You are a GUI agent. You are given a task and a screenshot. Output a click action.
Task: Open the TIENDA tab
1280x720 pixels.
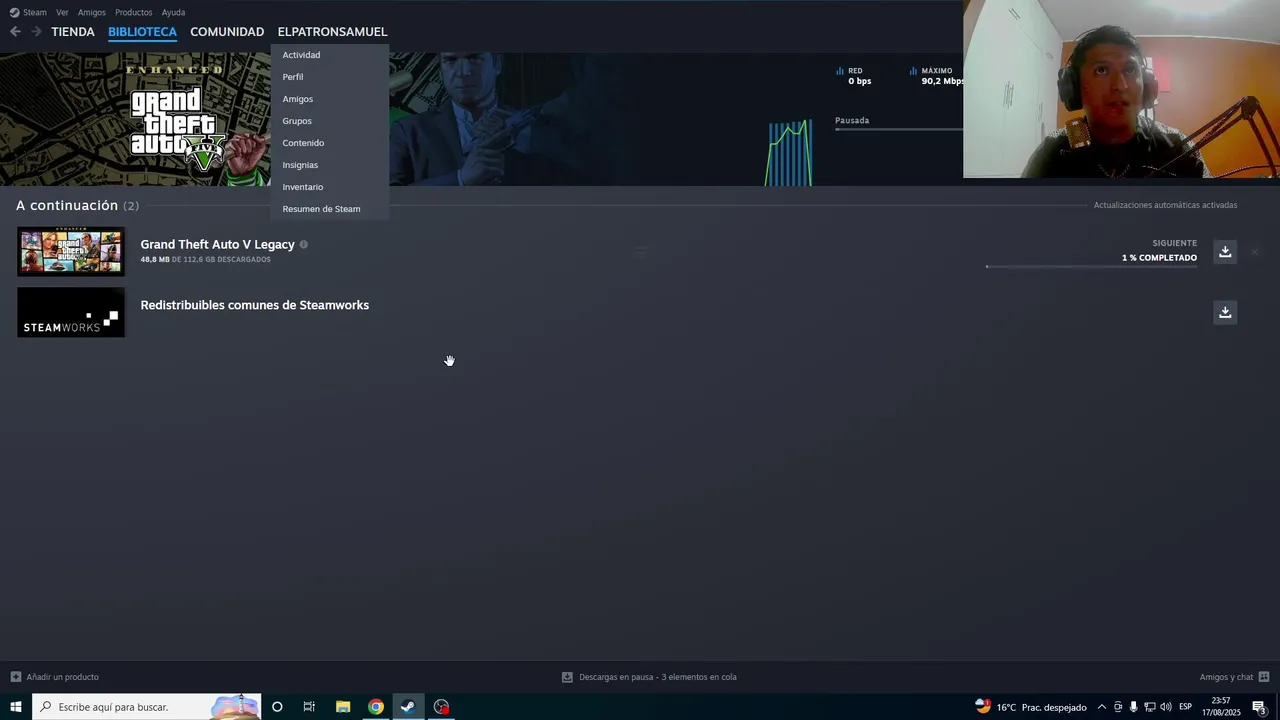[73, 32]
